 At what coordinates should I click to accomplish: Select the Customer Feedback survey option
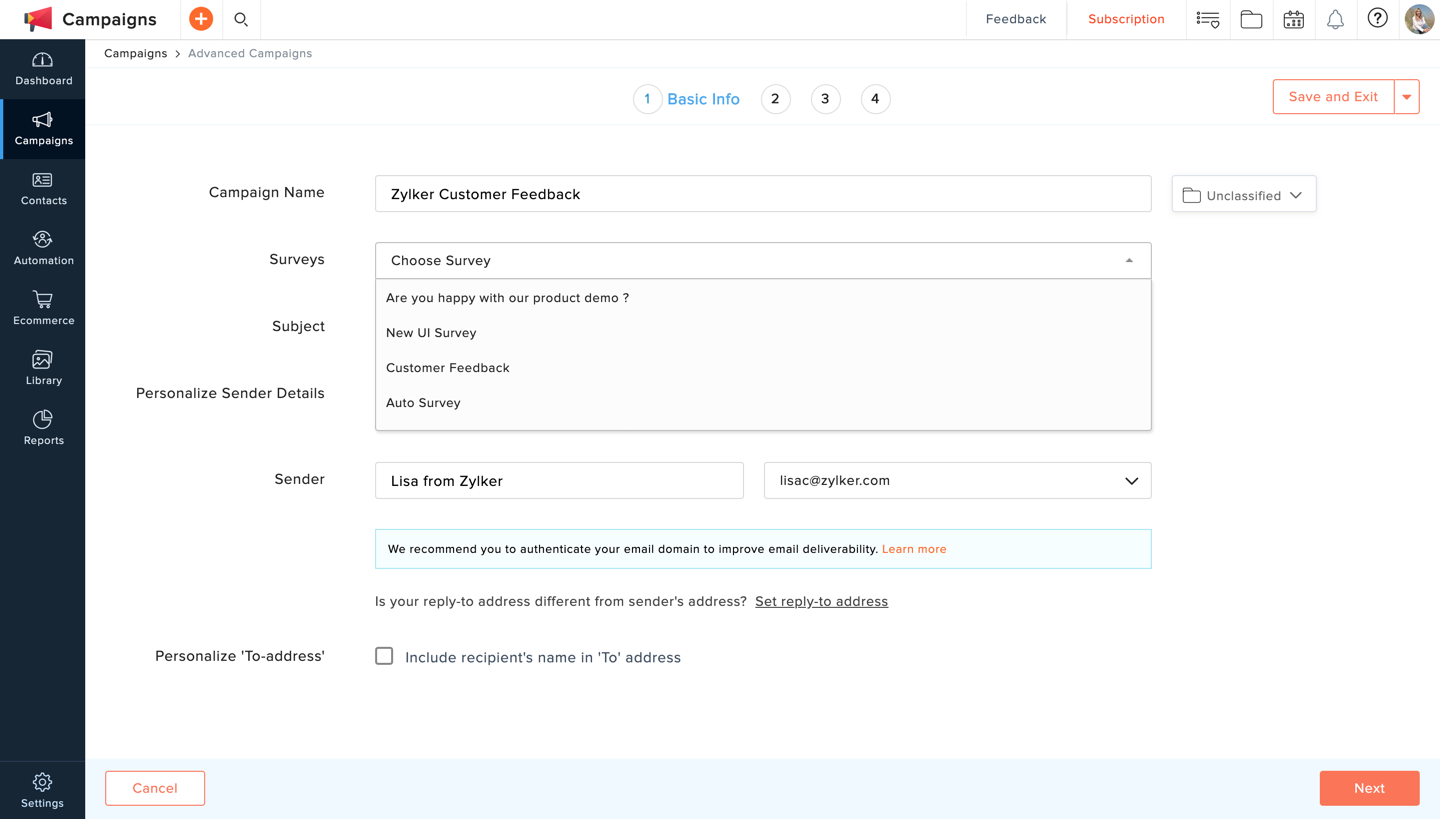[x=448, y=368]
